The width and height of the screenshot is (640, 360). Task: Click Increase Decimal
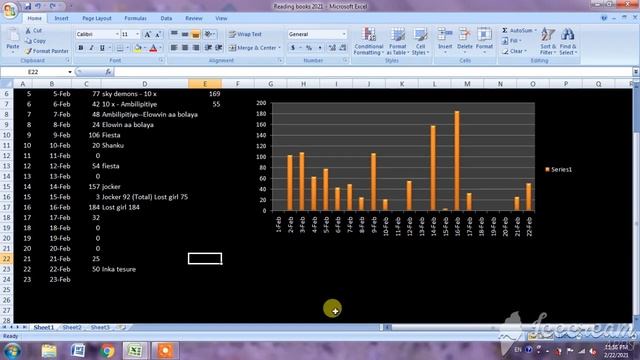[332, 48]
